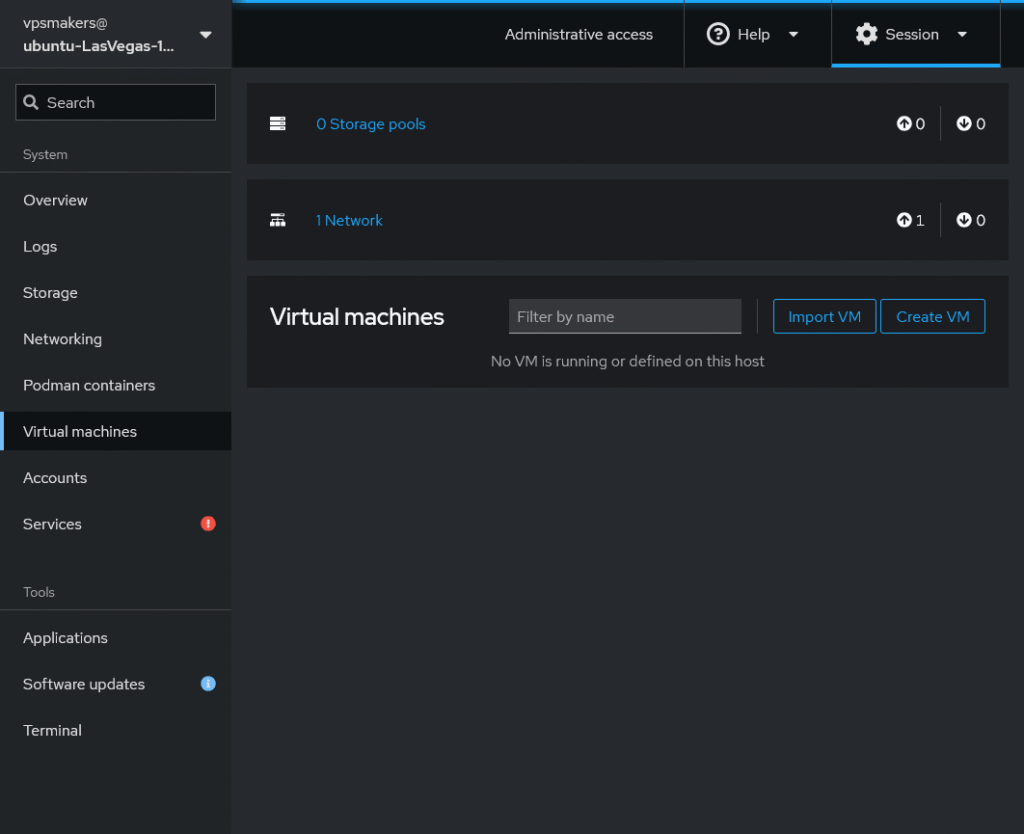Go to Software updates
This screenshot has width=1024, height=834.
tap(84, 684)
